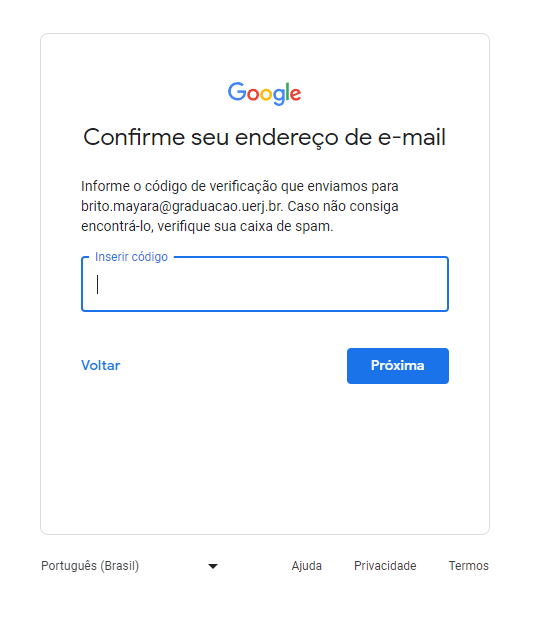Click the brito.mayara@graduacao.uerj.br email text

point(182,206)
